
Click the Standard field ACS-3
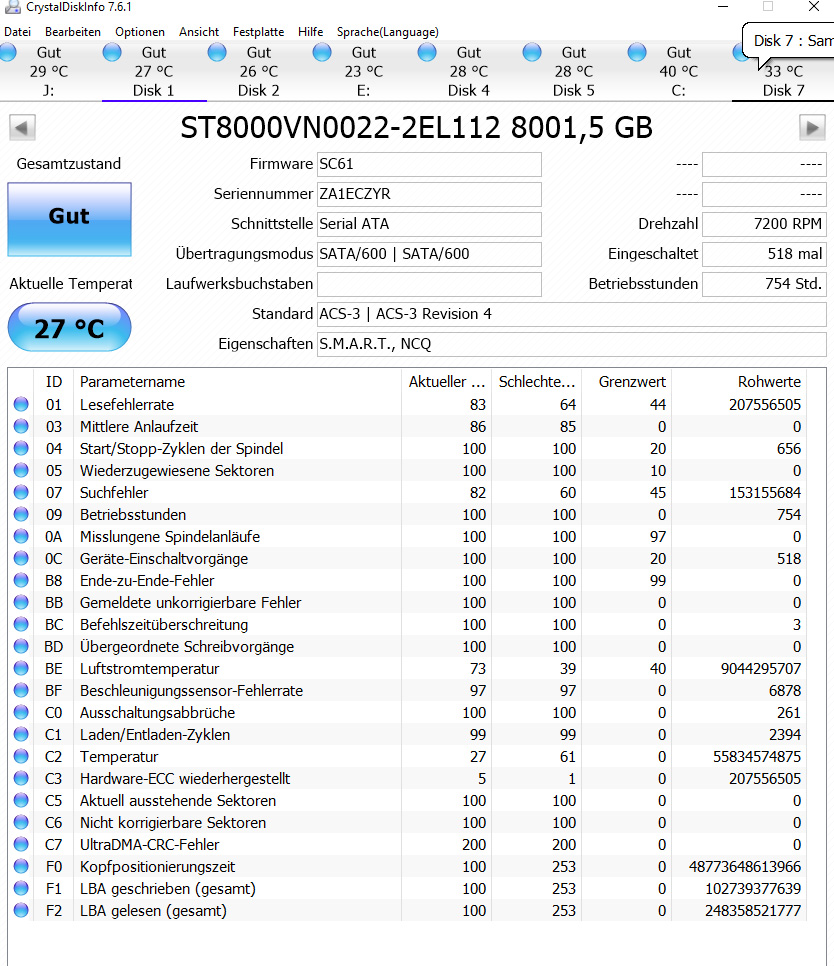pyautogui.click(x=572, y=314)
